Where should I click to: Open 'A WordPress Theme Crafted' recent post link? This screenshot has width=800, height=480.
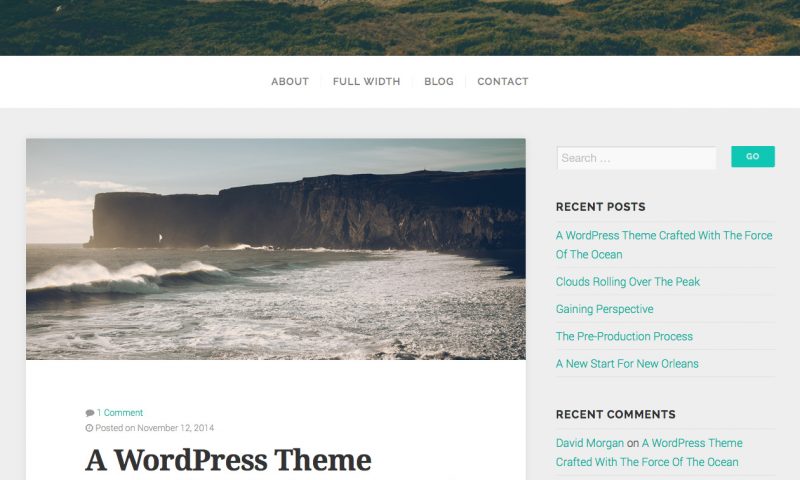click(664, 245)
